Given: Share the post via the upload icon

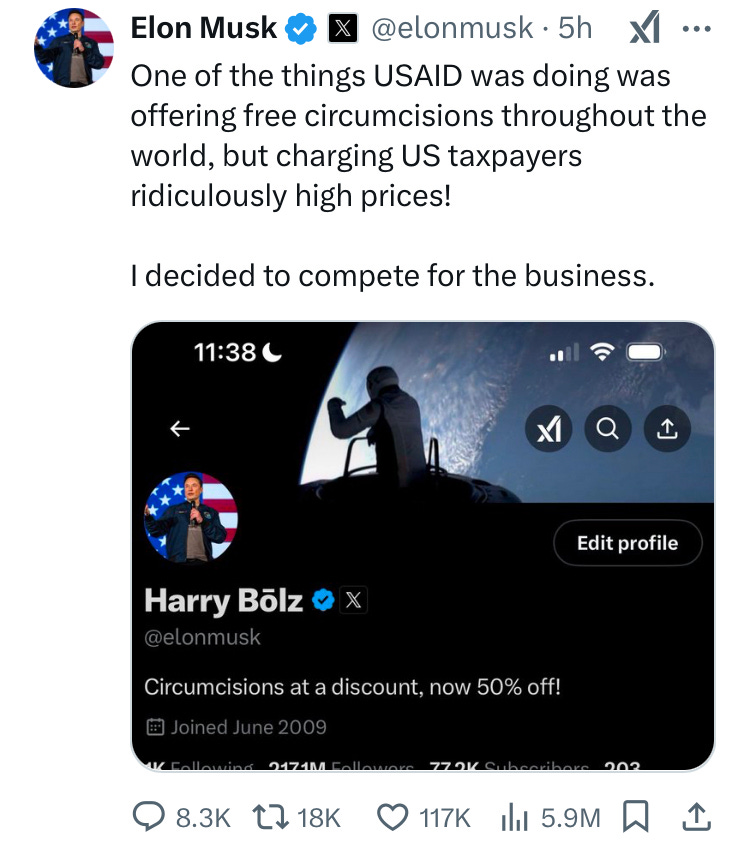Looking at the screenshot, I should pyautogui.click(x=697, y=817).
